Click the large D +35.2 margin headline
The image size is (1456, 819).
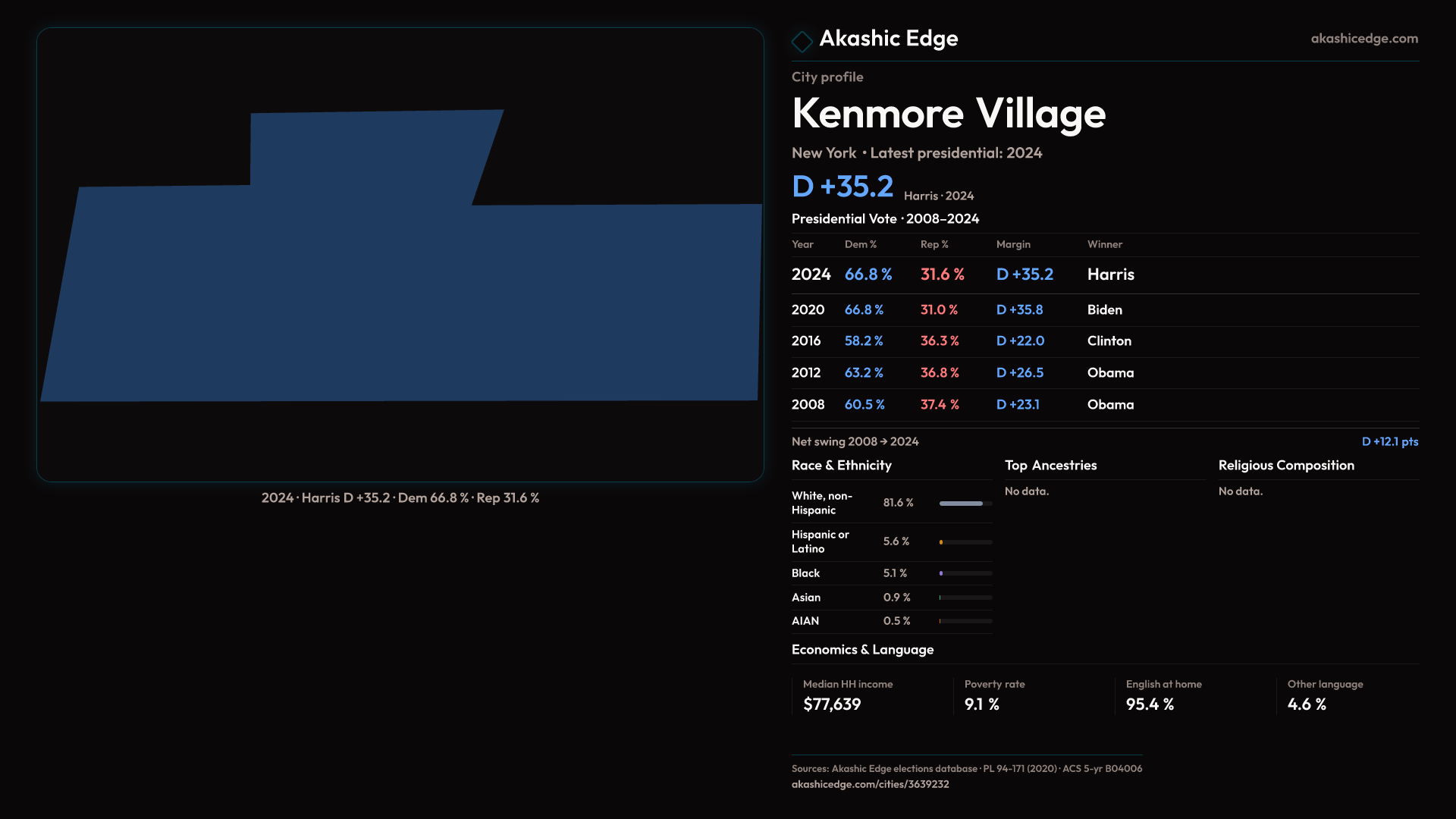coord(843,187)
